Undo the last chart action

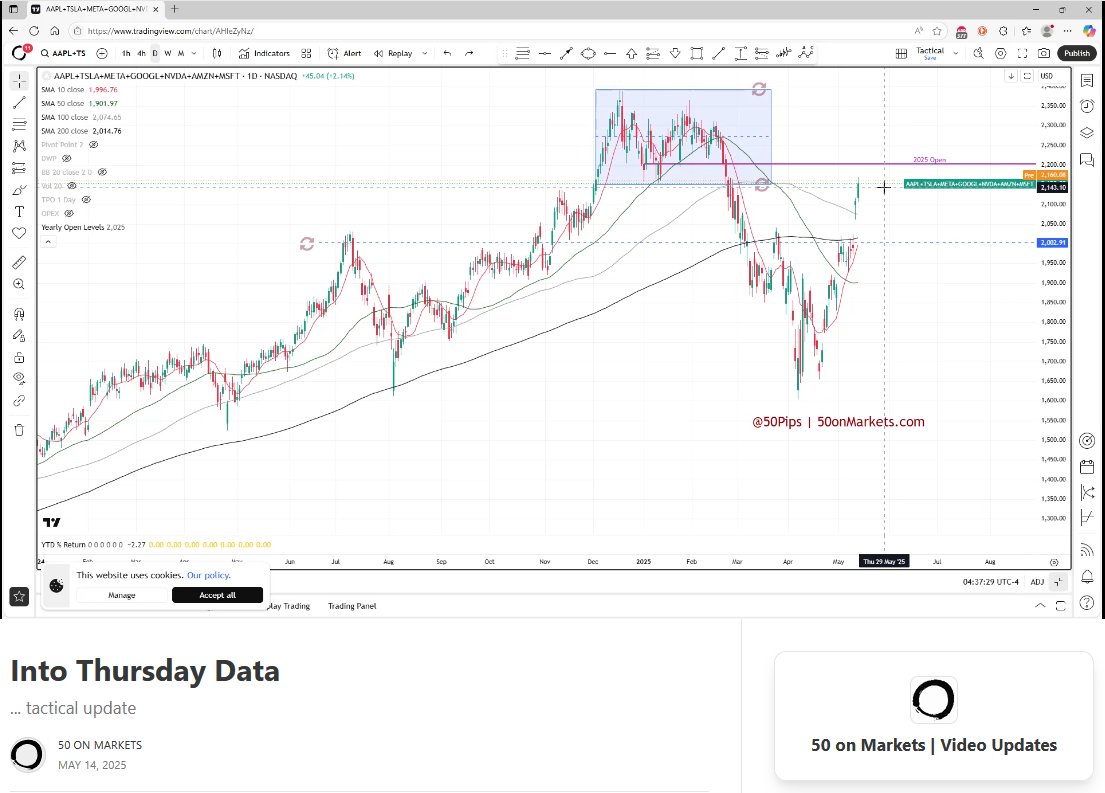[x=447, y=54]
